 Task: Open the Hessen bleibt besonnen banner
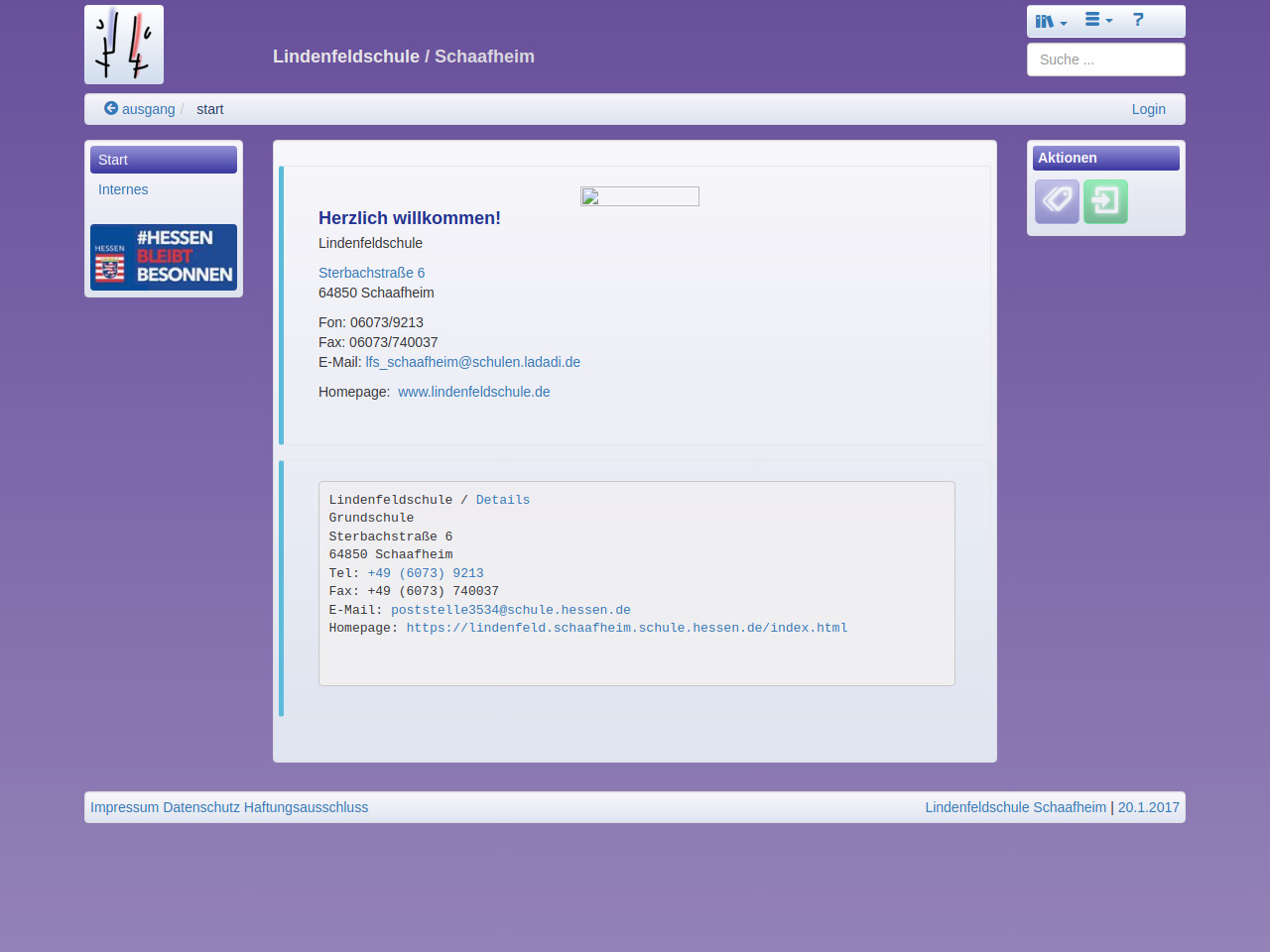pyautogui.click(x=164, y=257)
